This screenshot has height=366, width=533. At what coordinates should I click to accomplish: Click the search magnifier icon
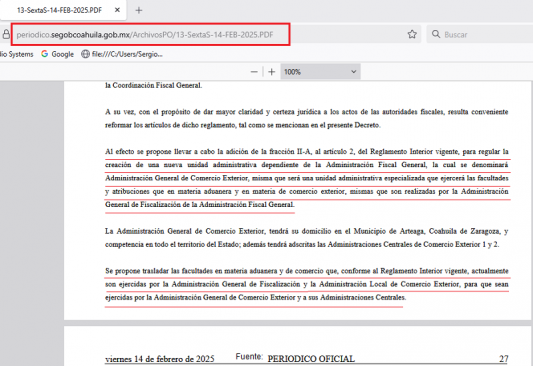(x=436, y=34)
